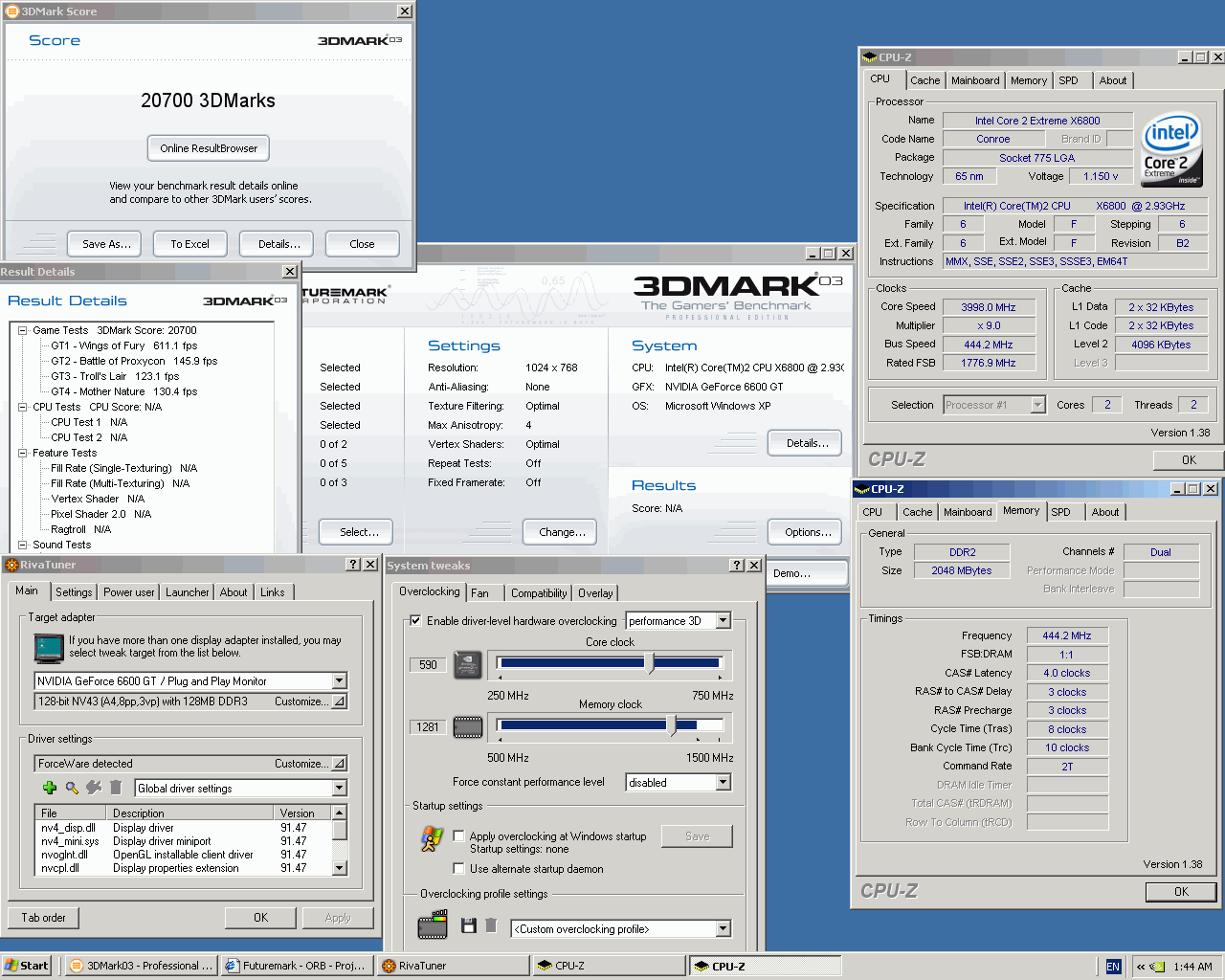Click Customize triangle for NV43 adapter row
The height and width of the screenshot is (980, 1225).
[x=338, y=702]
